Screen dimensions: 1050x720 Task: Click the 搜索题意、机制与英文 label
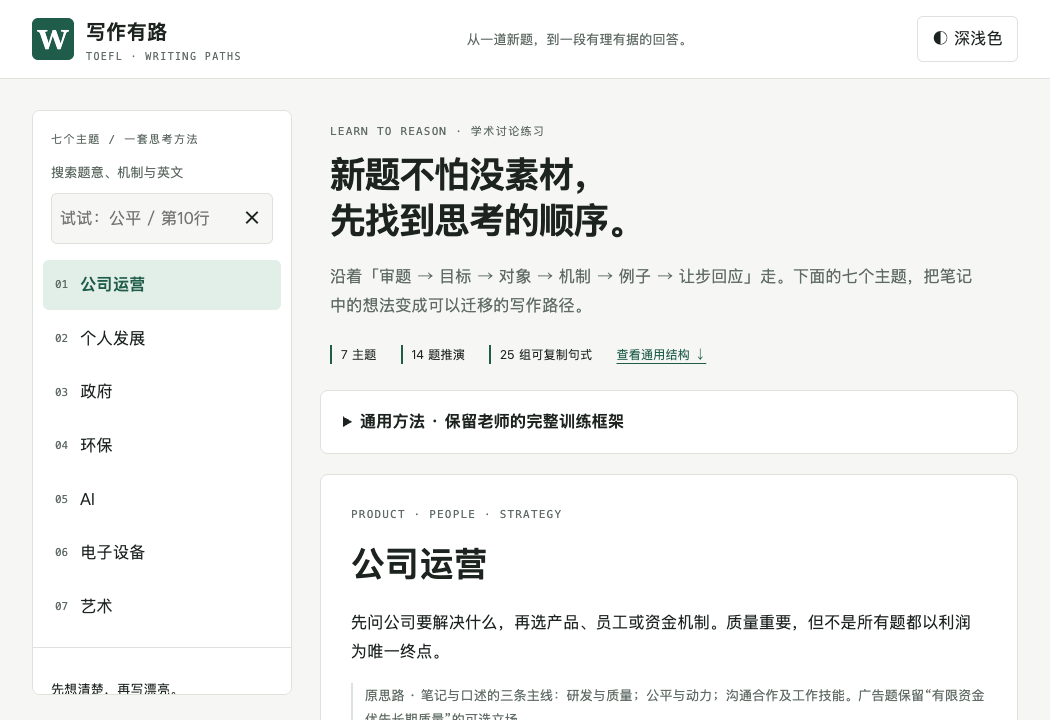tap(117, 173)
